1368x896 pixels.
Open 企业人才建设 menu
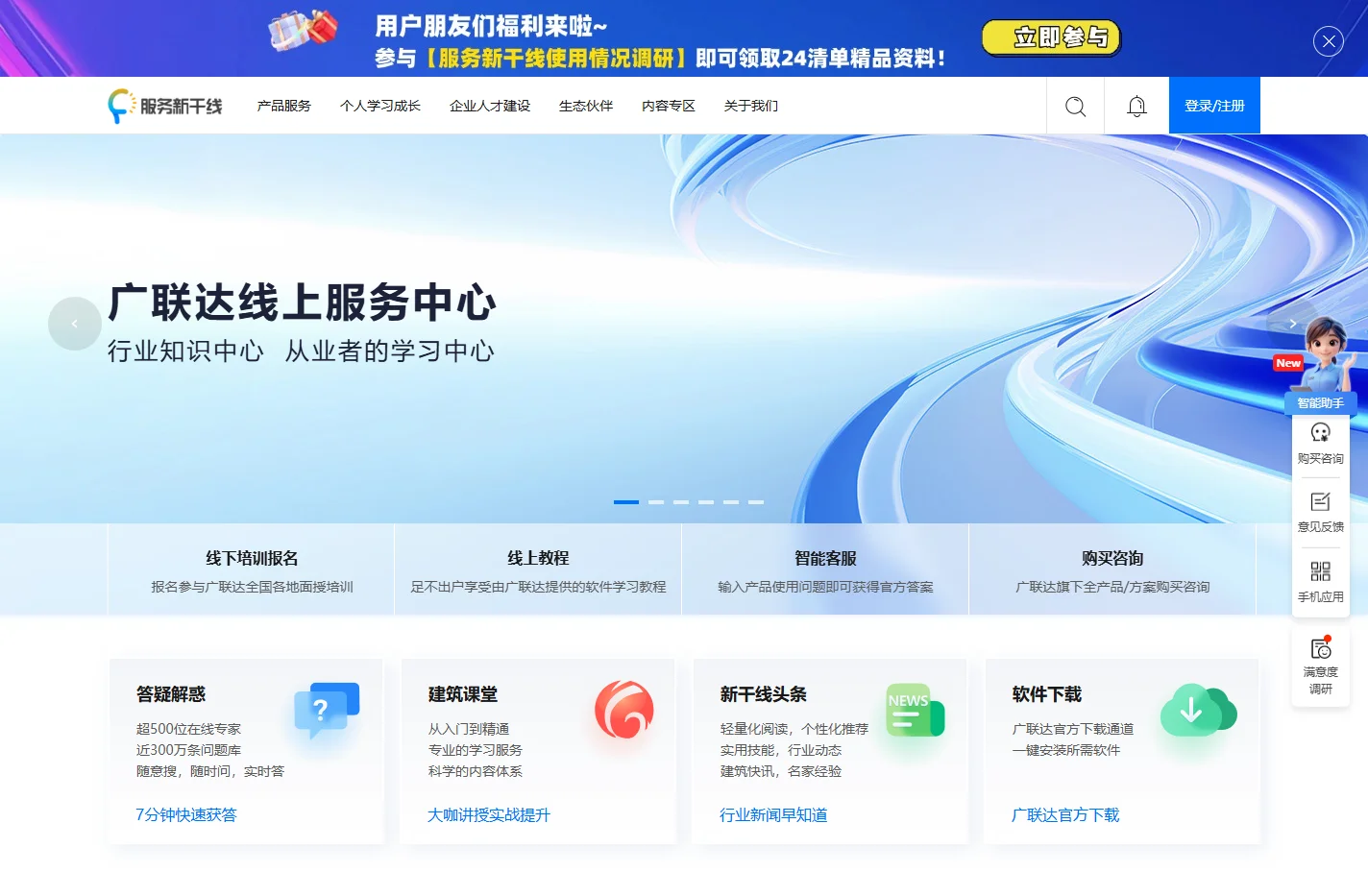click(490, 106)
